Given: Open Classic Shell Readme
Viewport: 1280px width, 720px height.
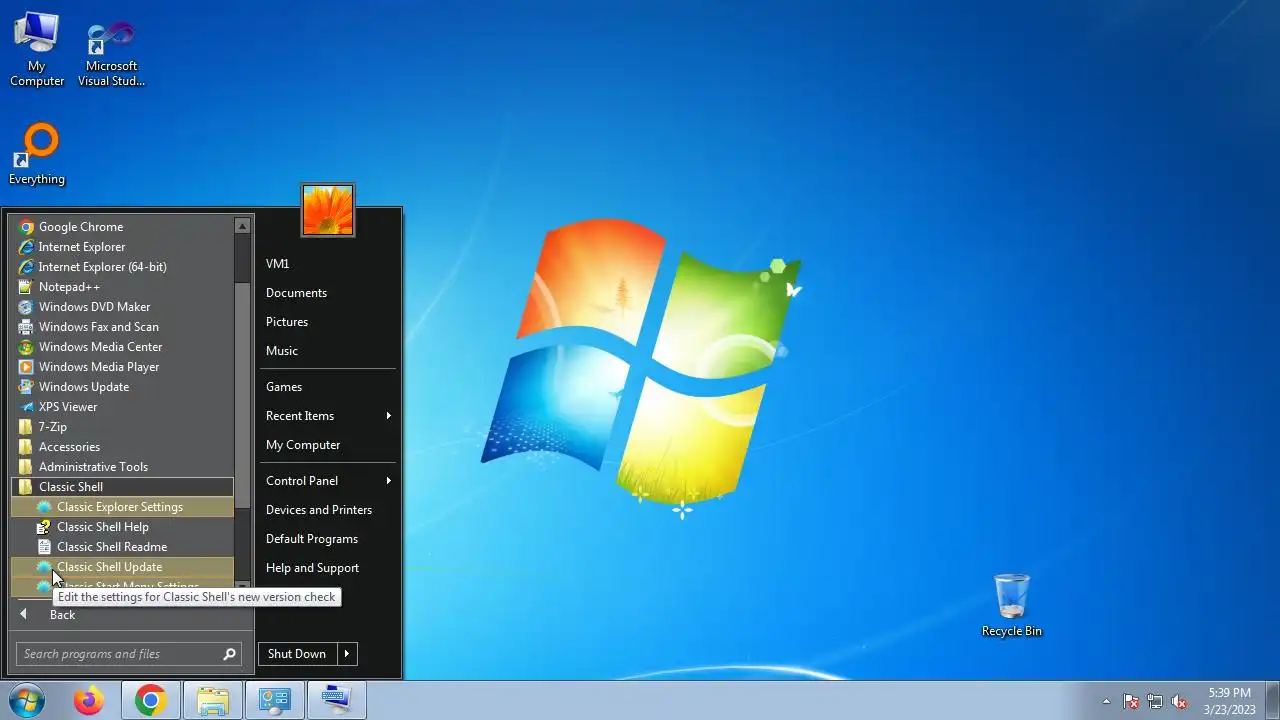Looking at the screenshot, I should coord(122,547).
